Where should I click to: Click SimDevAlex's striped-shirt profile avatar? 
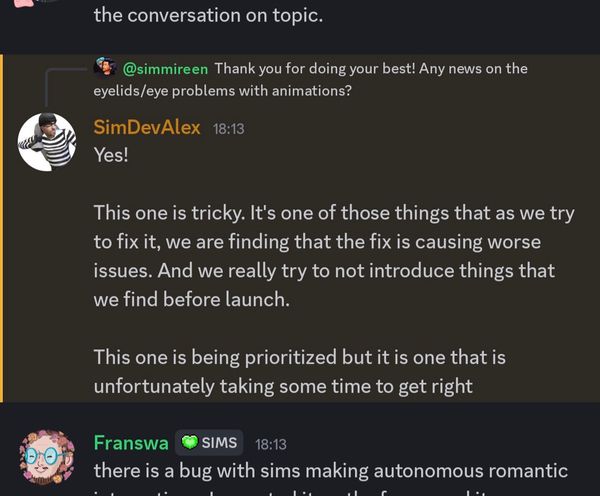(x=47, y=142)
